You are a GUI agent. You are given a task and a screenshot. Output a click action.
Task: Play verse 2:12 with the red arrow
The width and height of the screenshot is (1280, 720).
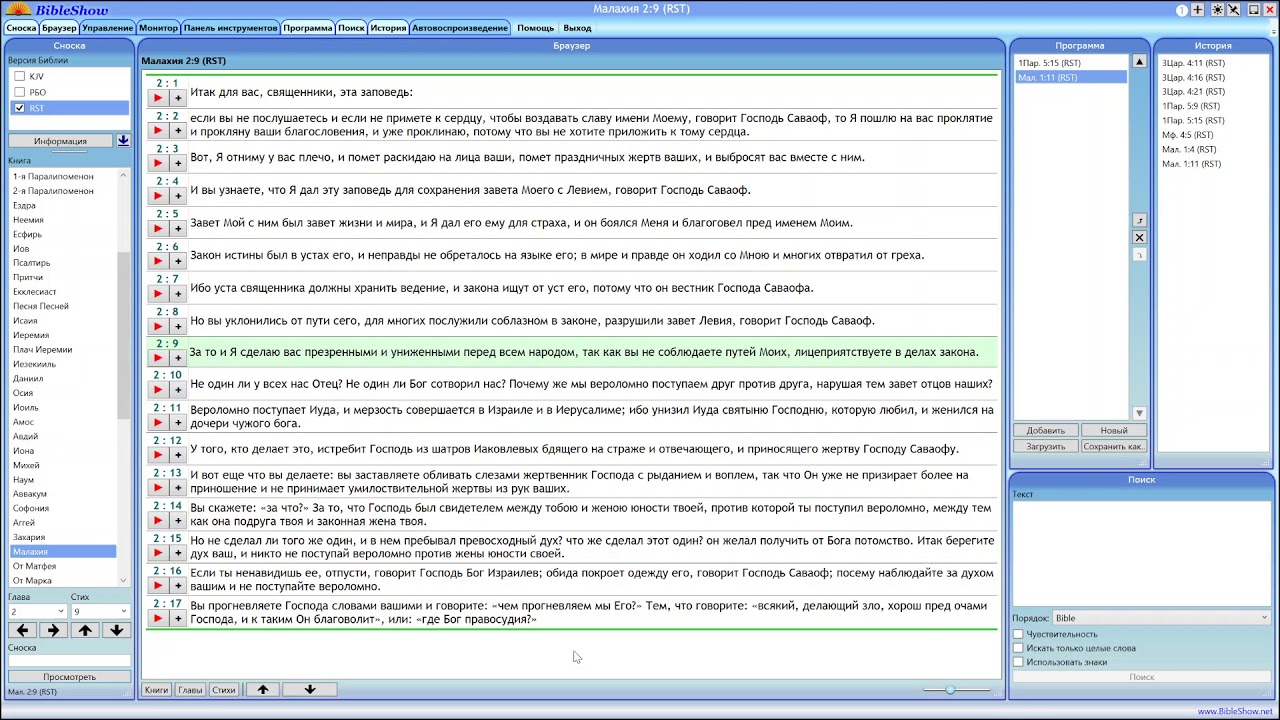pyautogui.click(x=157, y=455)
